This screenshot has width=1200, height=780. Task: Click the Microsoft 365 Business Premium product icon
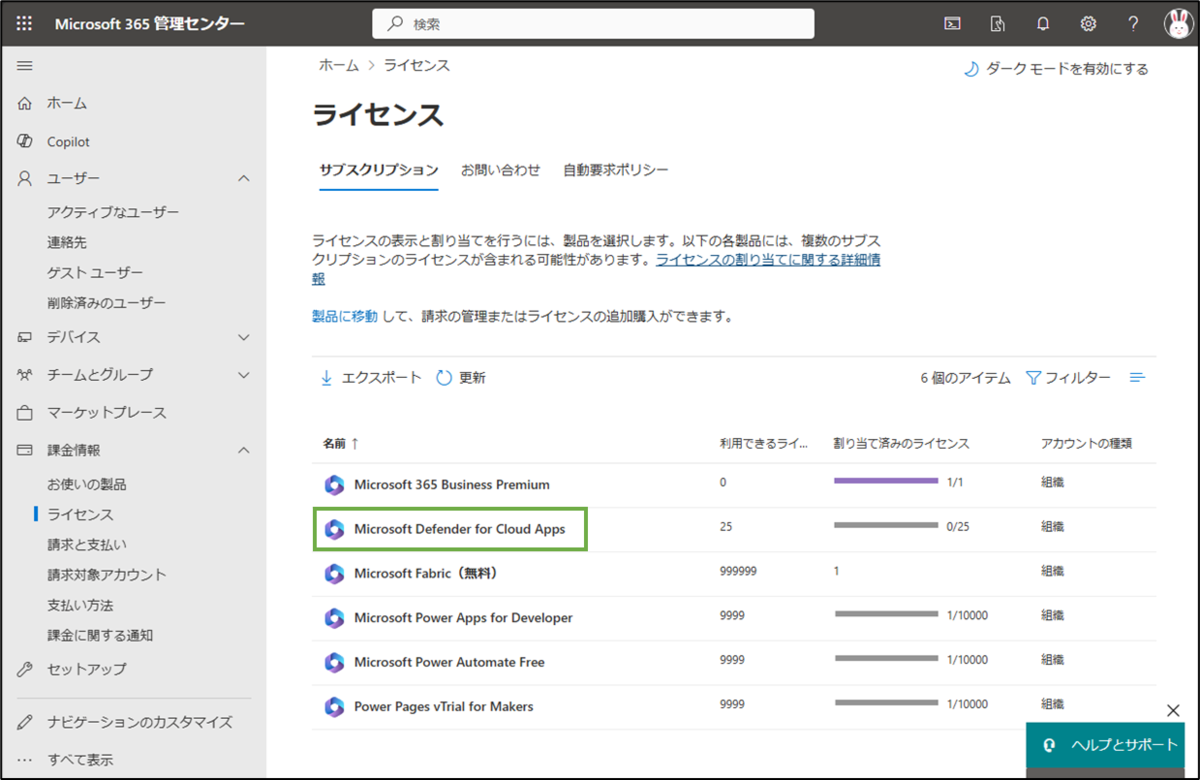point(334,485)
